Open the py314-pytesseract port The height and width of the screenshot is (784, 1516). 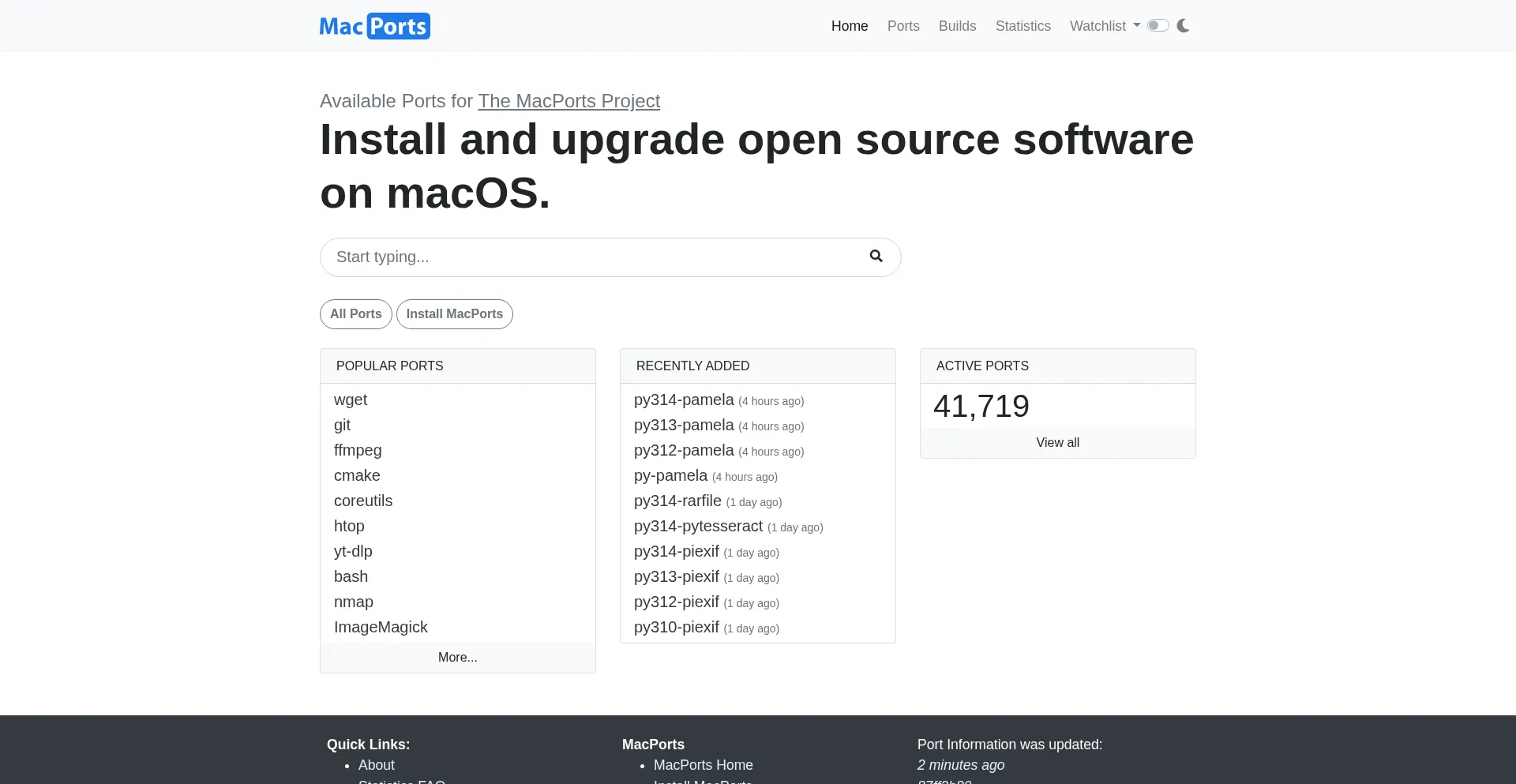click(x=698, y=526)
